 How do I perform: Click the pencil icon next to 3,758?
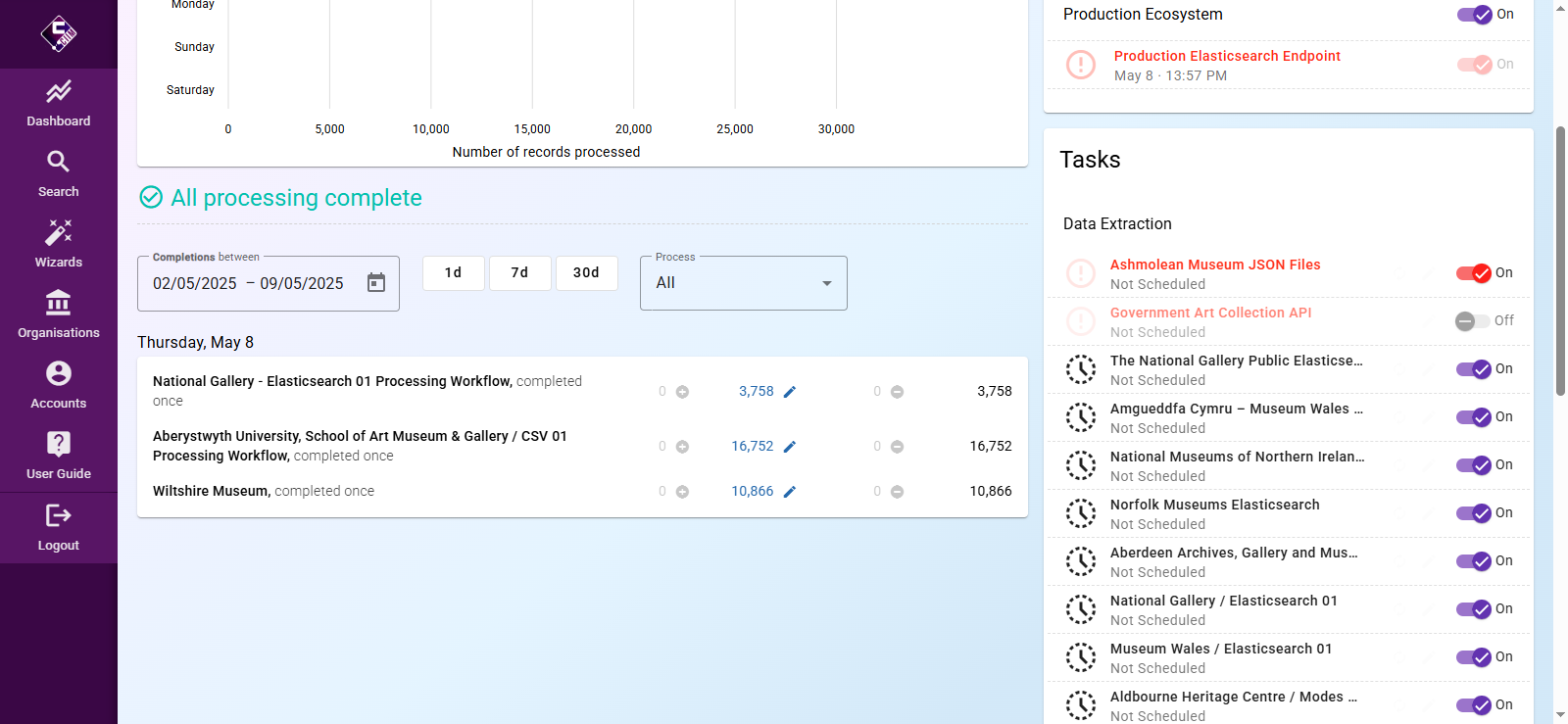(x=790, y=392)
